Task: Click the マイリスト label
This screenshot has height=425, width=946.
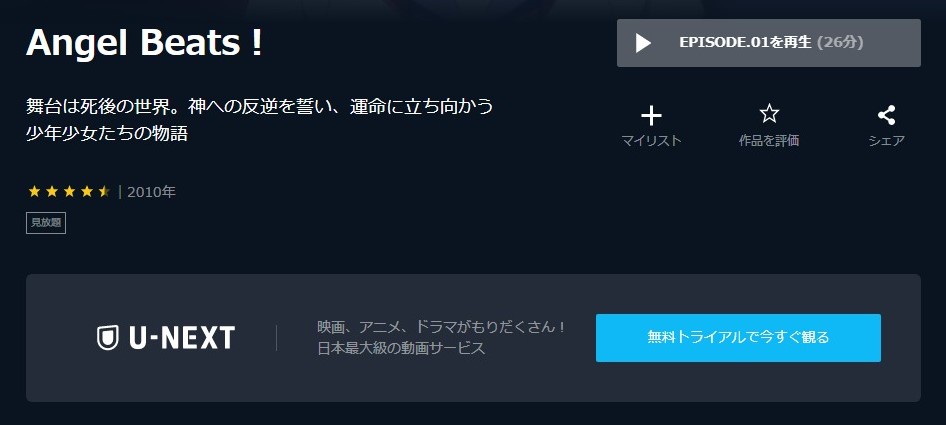Action: (651, 141)
